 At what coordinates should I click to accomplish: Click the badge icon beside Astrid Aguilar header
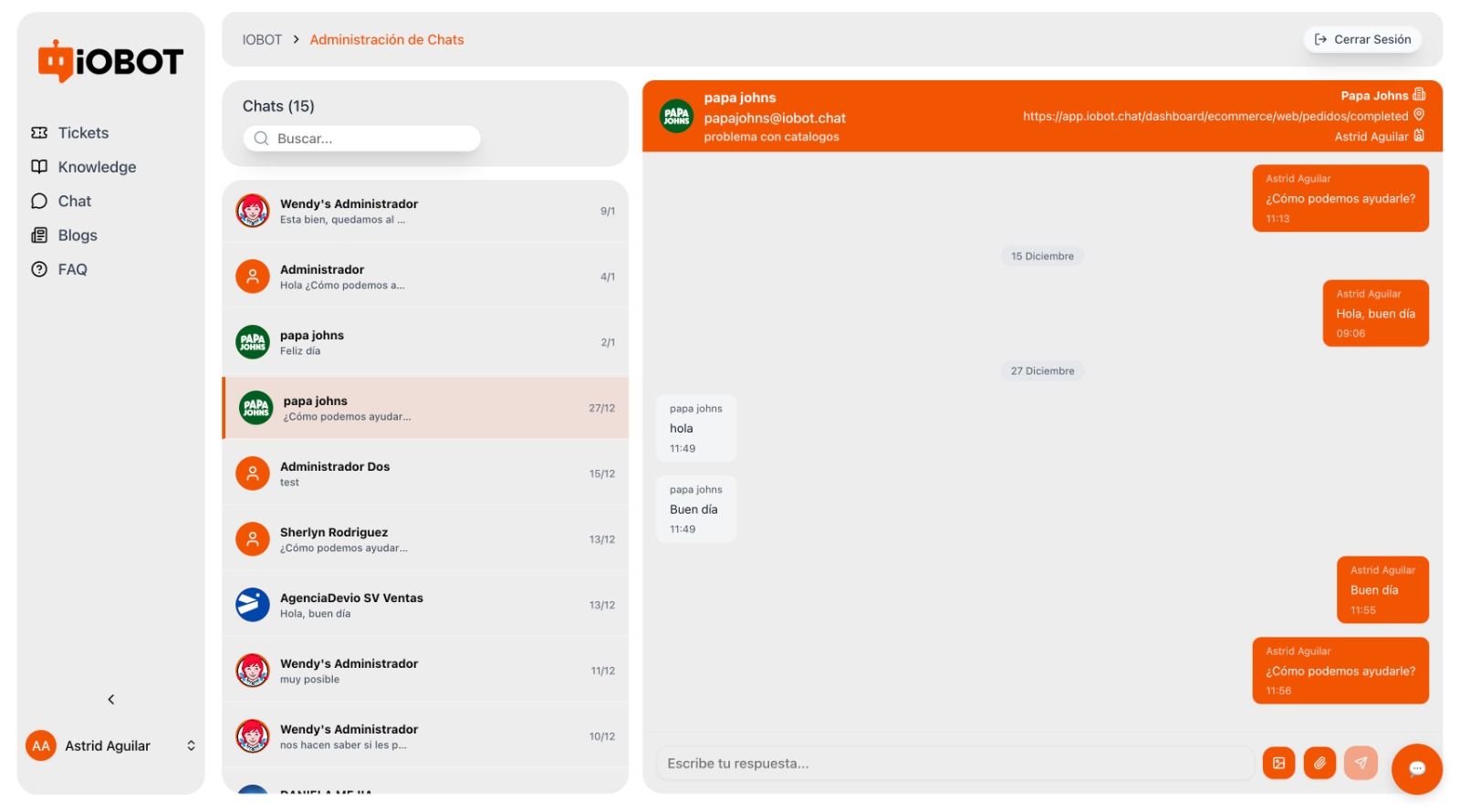1419,136
